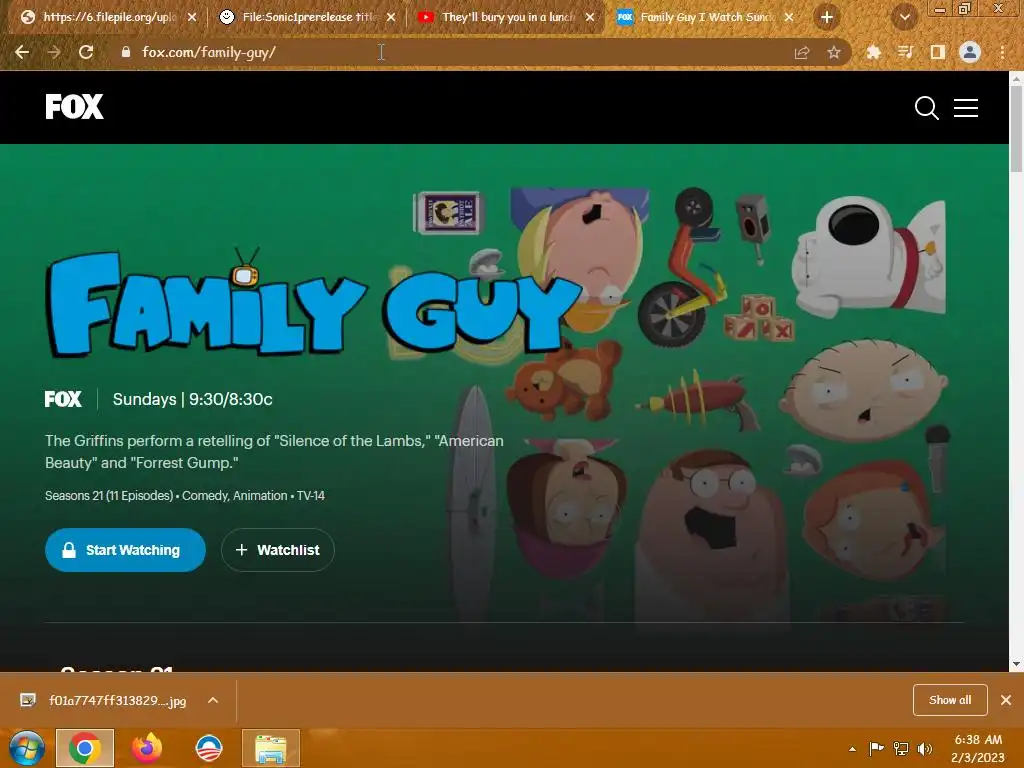Click Action Center flag icon

point(876,748)
